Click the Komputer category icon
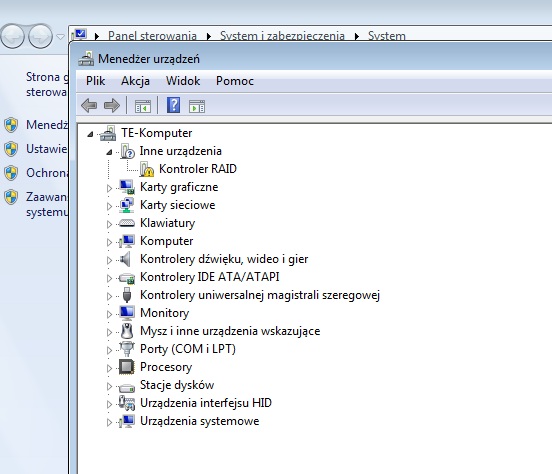The height and width of the screenshot is (474, 552). (127, 241)
